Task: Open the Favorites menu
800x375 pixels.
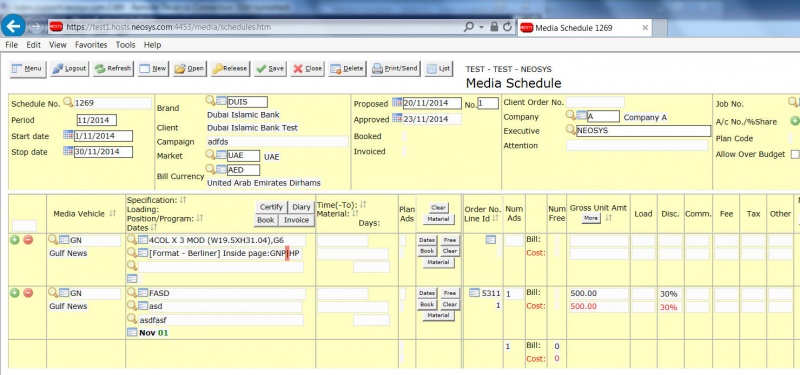Action: tap(91, 45)
